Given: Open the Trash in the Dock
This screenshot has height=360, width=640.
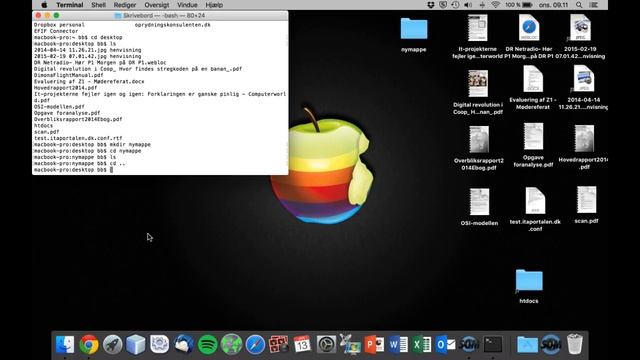Looking at the screenshot, I should pos(575,344).
